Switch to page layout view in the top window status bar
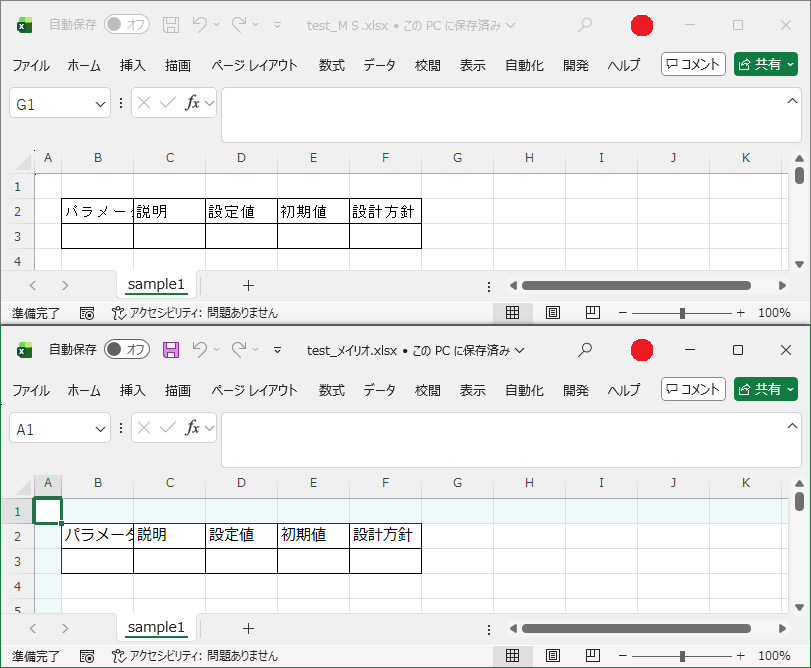Viewport: 811px width, 668px height. (552, 313)
